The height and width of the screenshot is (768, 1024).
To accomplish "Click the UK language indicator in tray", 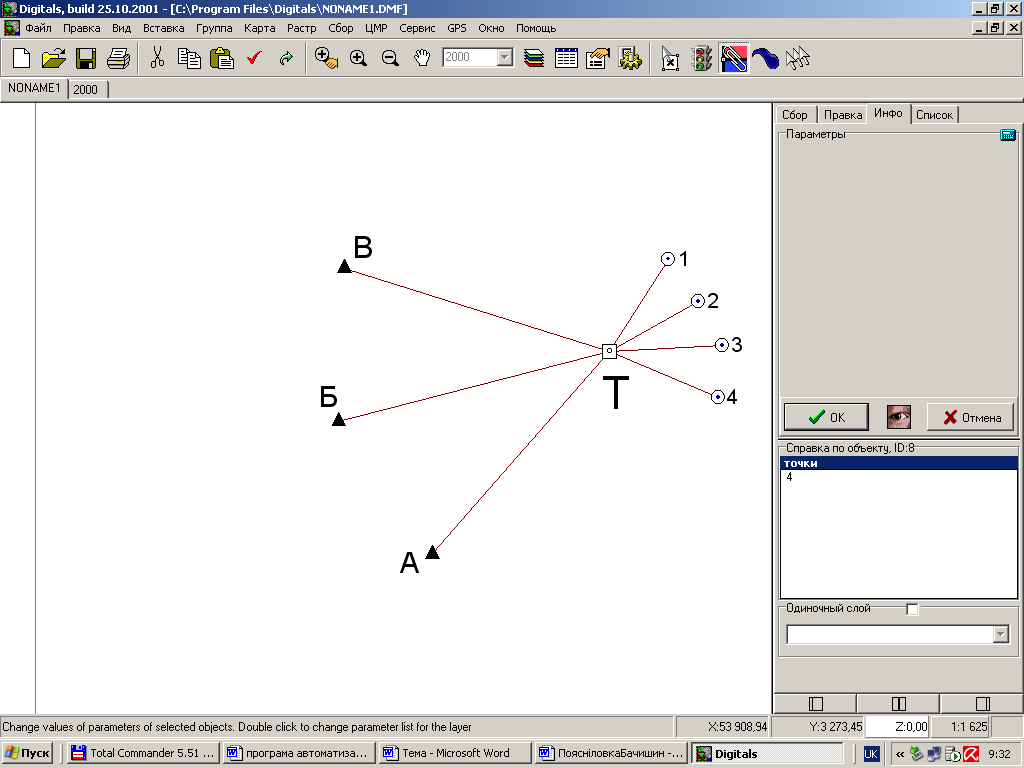I will point(871,754).
